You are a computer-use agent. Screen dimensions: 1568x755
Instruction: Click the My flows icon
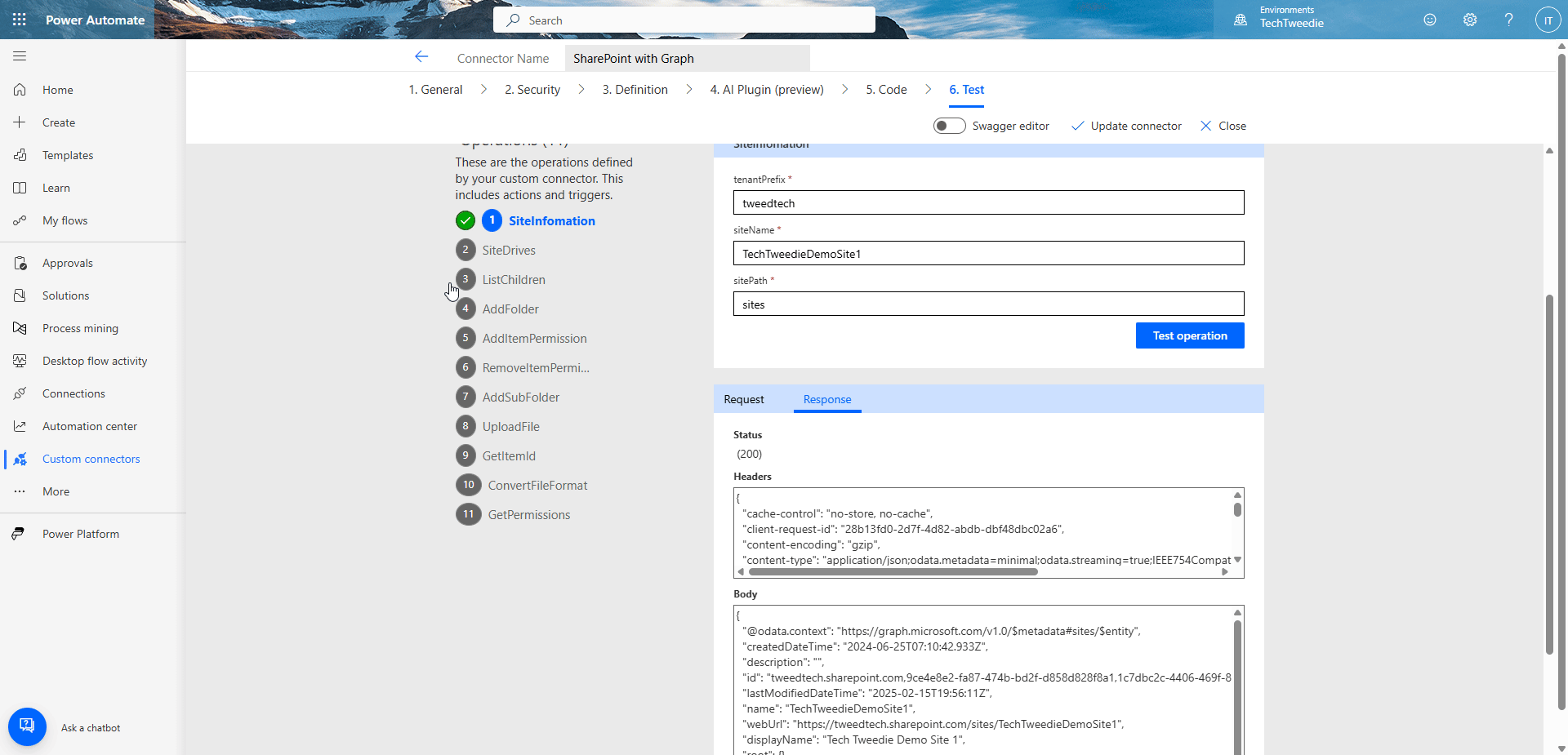(x=20, y=220)
